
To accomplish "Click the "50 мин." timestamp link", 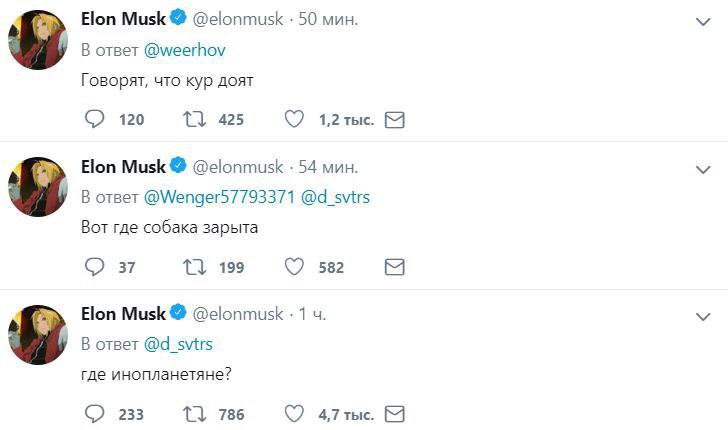I will [329, 19].
